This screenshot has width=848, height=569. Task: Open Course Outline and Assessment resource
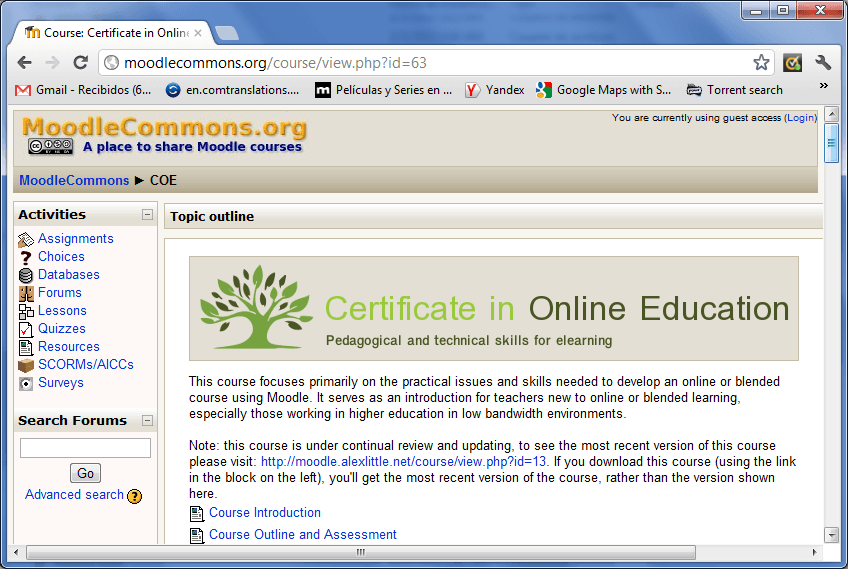pos(303,534)
